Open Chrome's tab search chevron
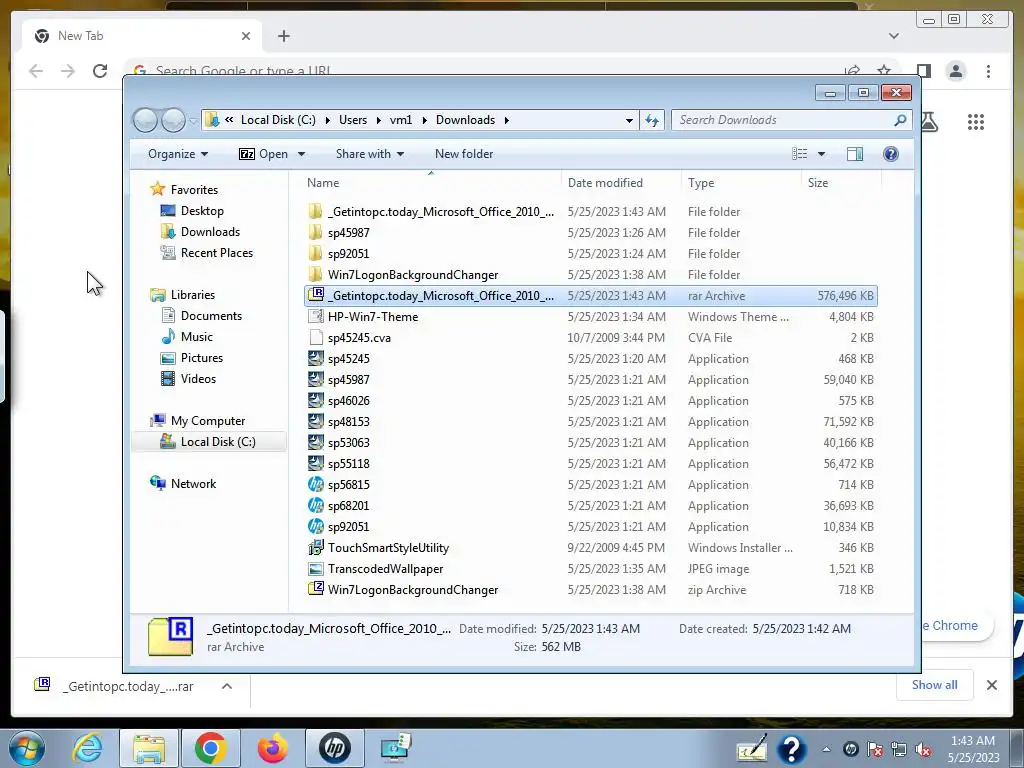The height and width of the screenshot is (768, 1024). pos(893,36)
